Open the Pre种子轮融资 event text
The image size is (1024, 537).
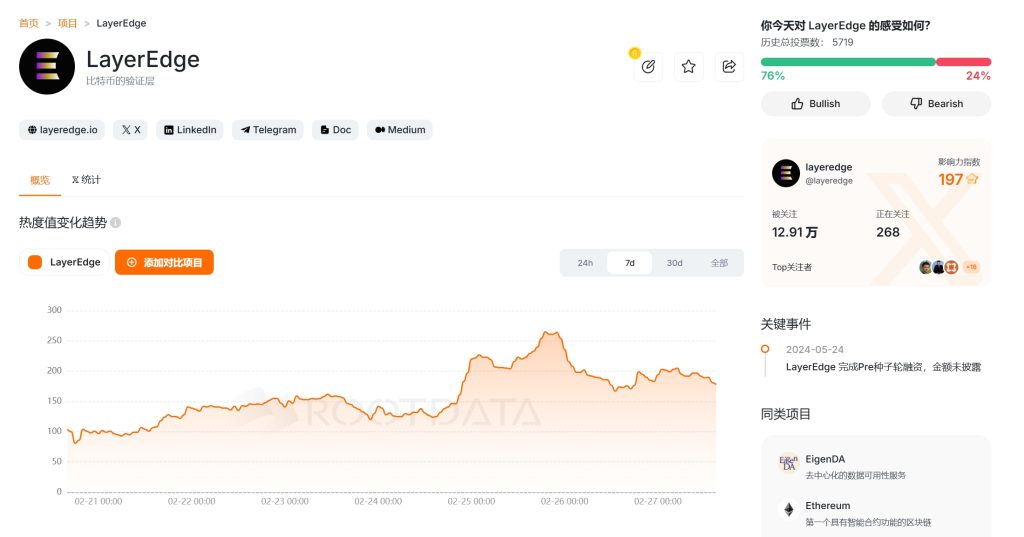coord(884,367)
